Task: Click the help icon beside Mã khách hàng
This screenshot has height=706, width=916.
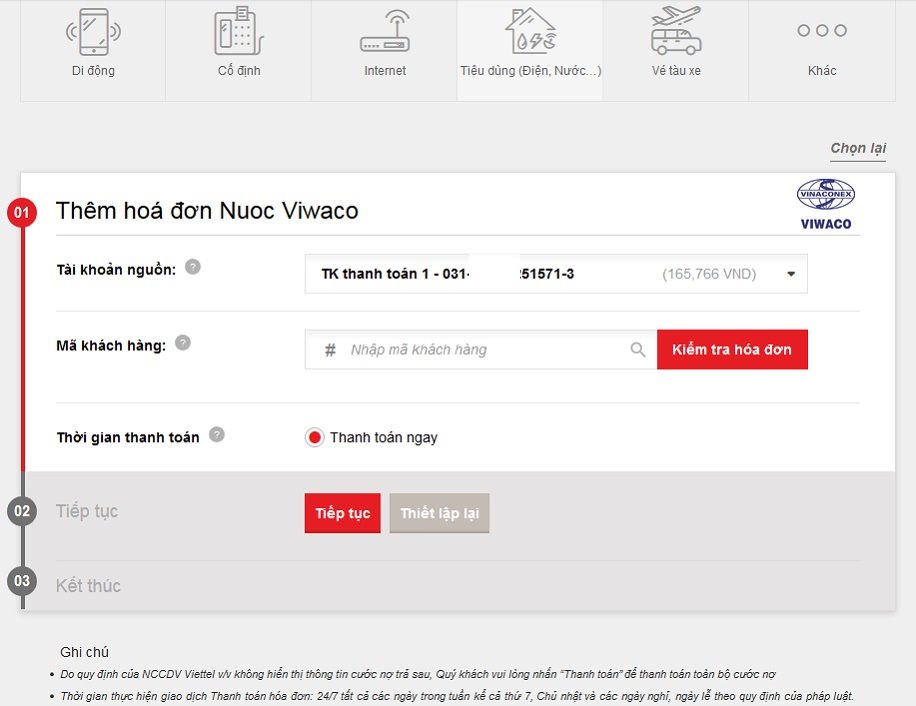Action: click(x=182, y=341)
